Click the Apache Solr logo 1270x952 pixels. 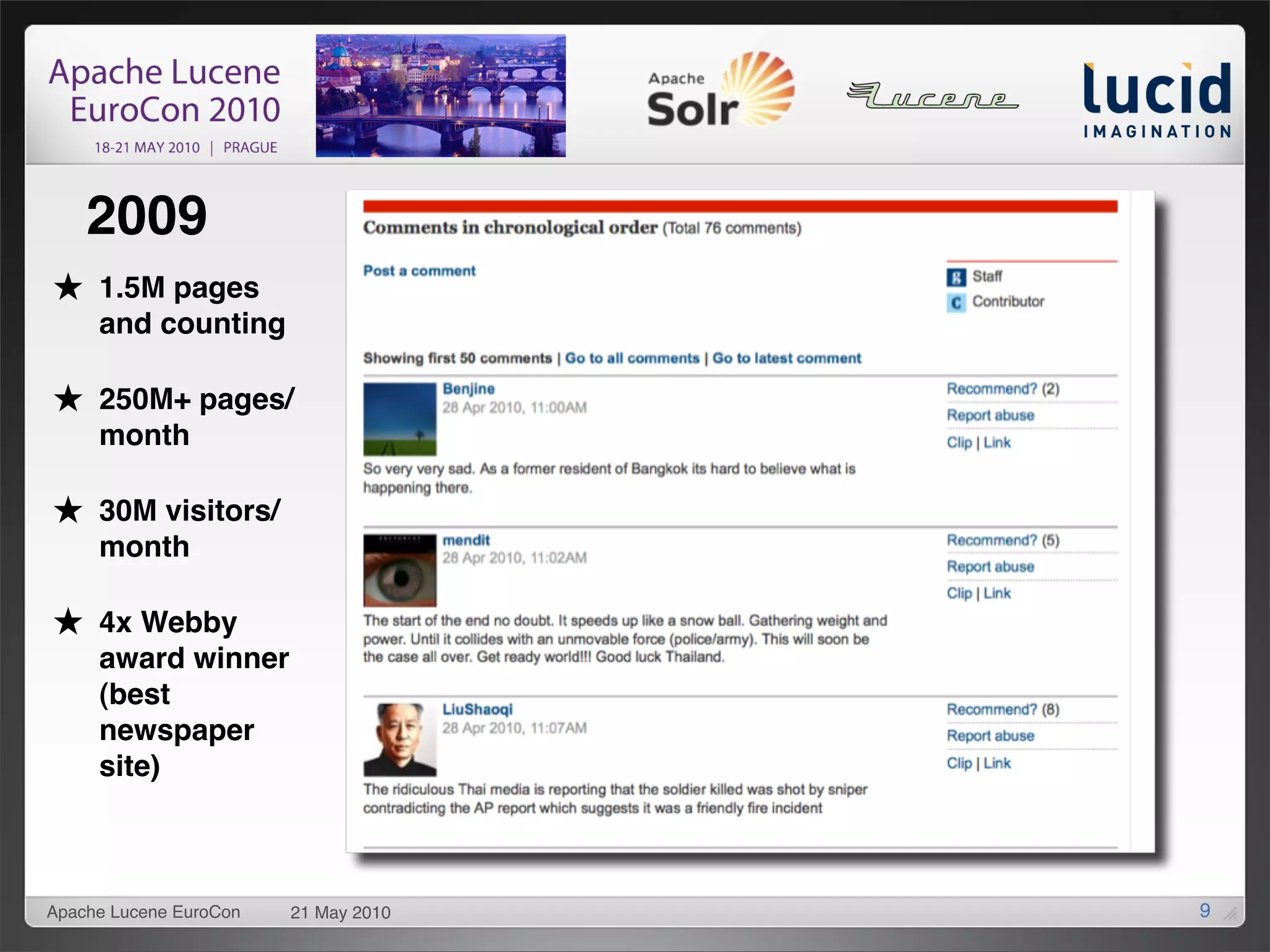721,89
